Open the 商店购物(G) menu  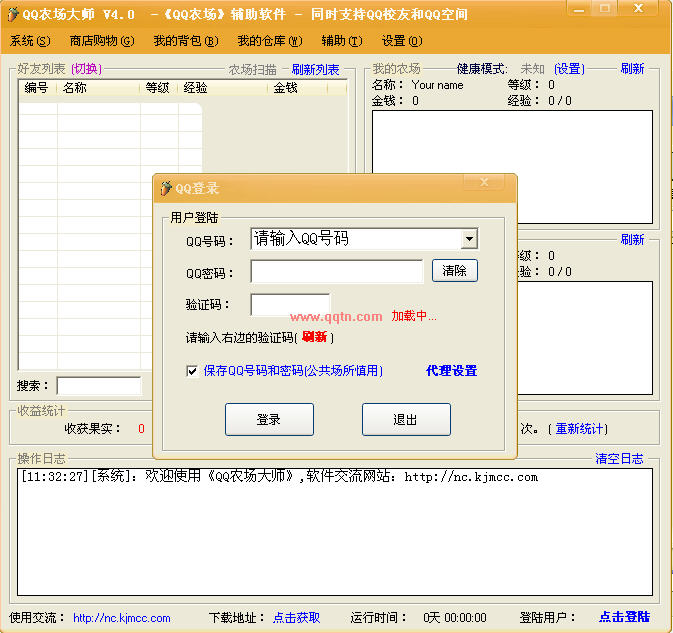tap(102, 41)
